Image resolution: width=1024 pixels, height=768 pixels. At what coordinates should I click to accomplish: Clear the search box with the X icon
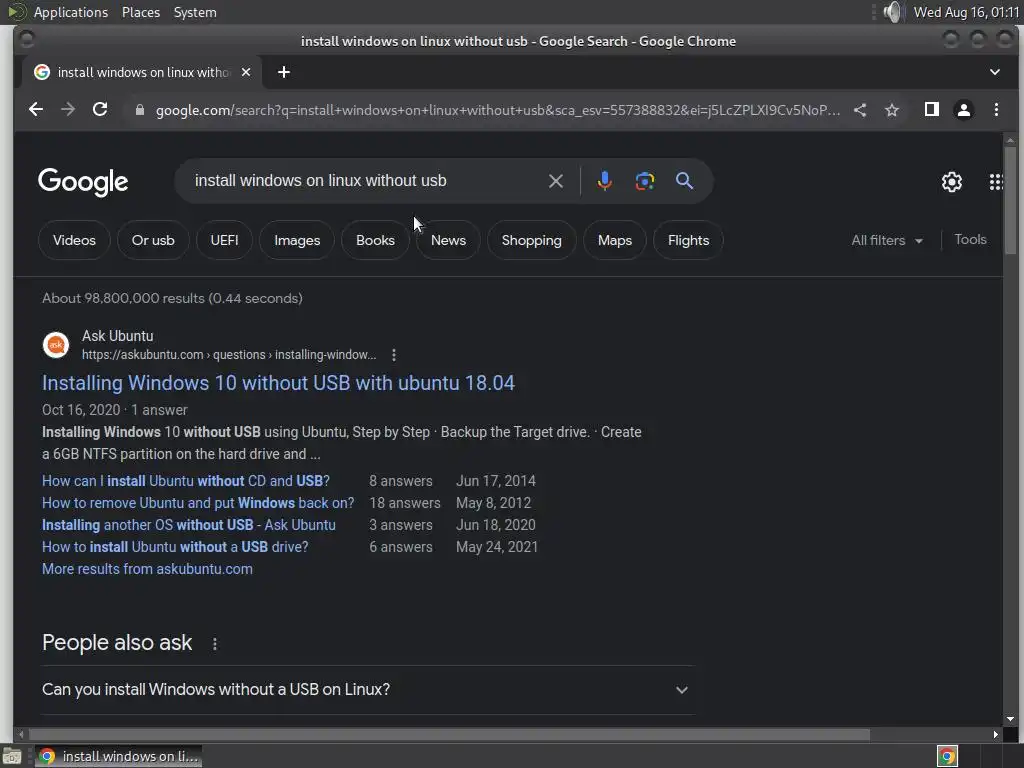pyautogui.click(x=556, y=181)
